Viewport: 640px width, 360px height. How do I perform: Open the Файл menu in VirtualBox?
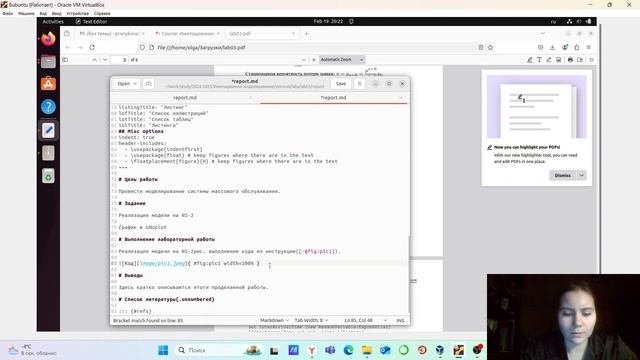tap(8, 13)
